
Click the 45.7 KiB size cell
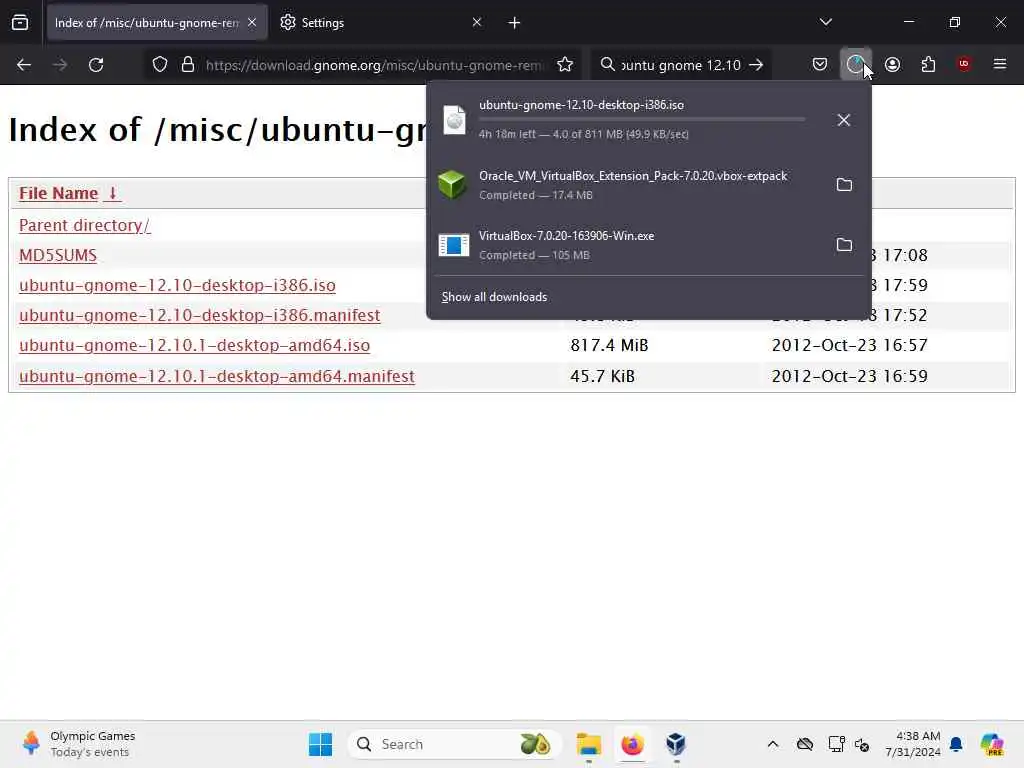(x=602, y=377)
